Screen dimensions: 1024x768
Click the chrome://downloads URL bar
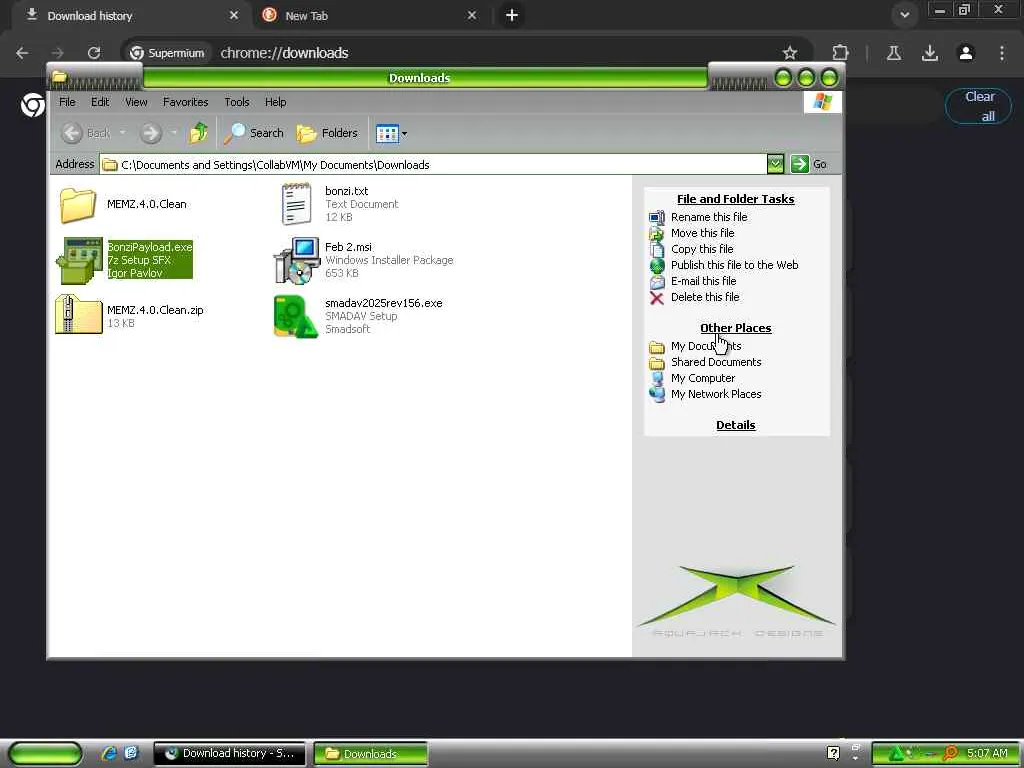(284, 53)
